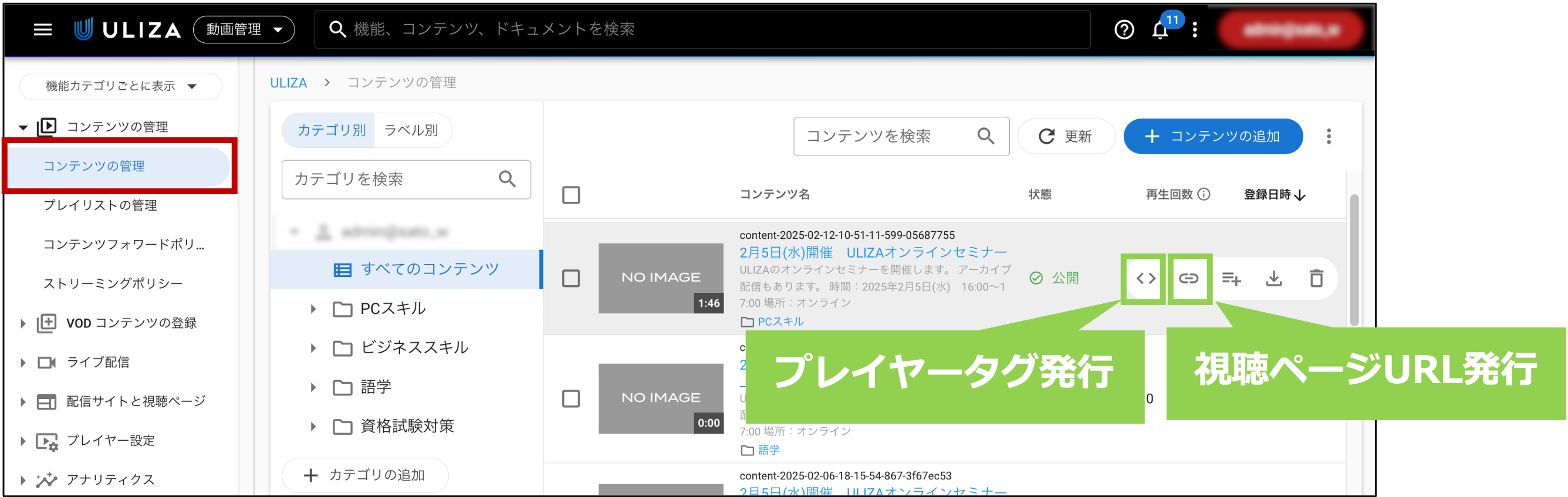The height and width of the screenshot is (497, 1568).
Task: Open コンテンツフォワードポリ… menu item
Action: (x=124, y=245)
